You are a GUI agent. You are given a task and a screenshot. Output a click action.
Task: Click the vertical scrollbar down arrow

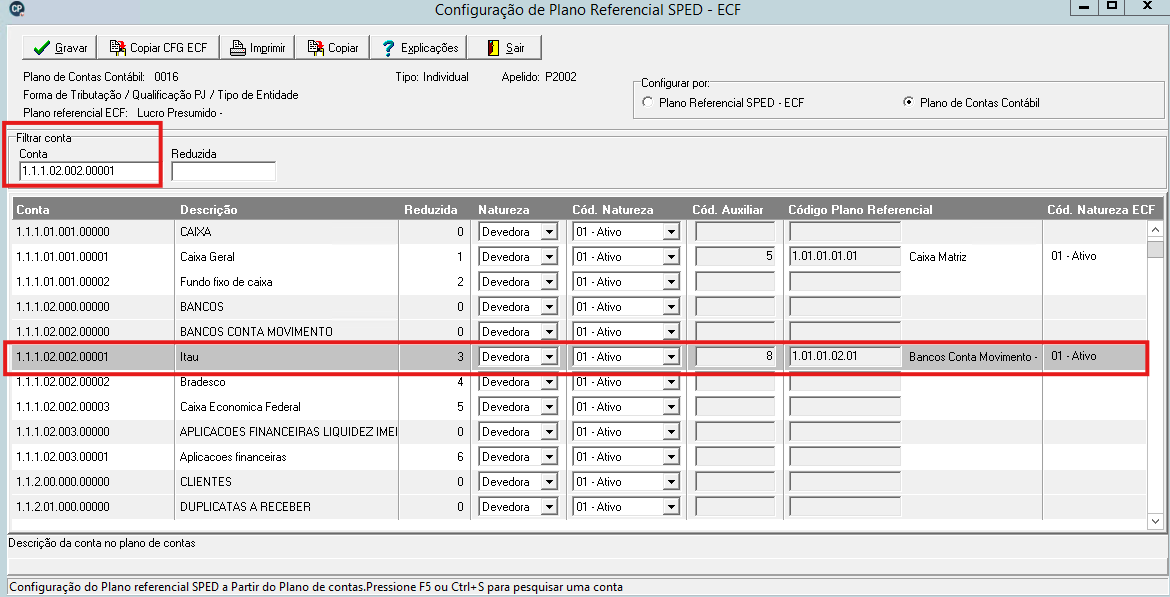[1155, 521]
